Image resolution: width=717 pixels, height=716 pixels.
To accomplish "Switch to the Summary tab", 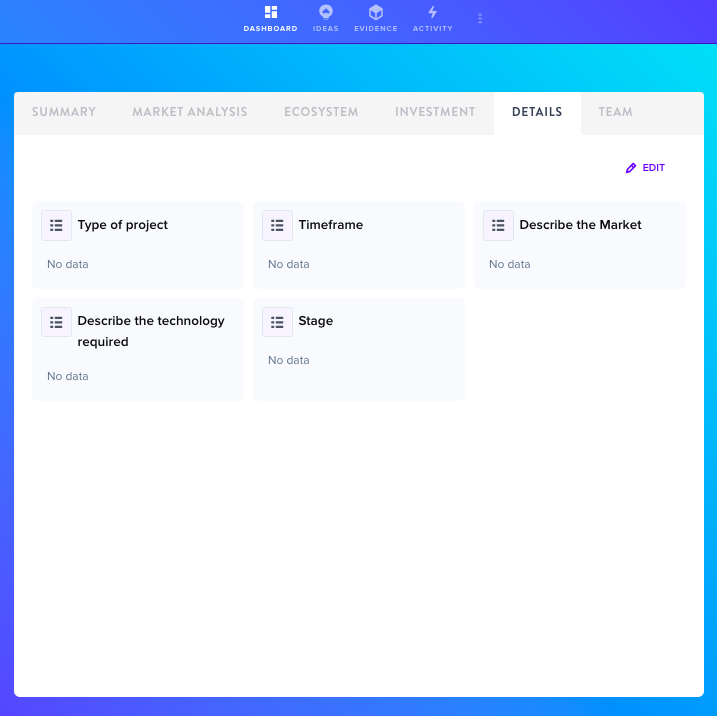I will [64, 112].
